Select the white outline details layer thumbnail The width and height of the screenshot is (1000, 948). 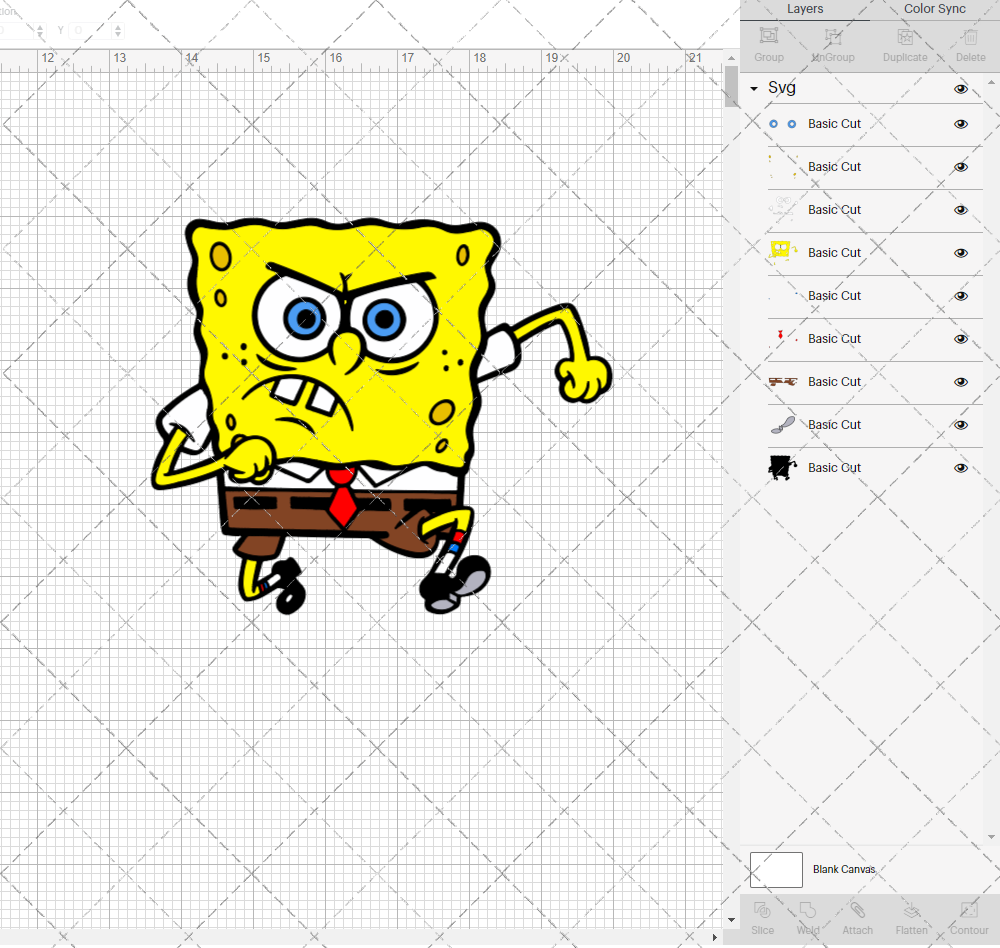[783, 210]
